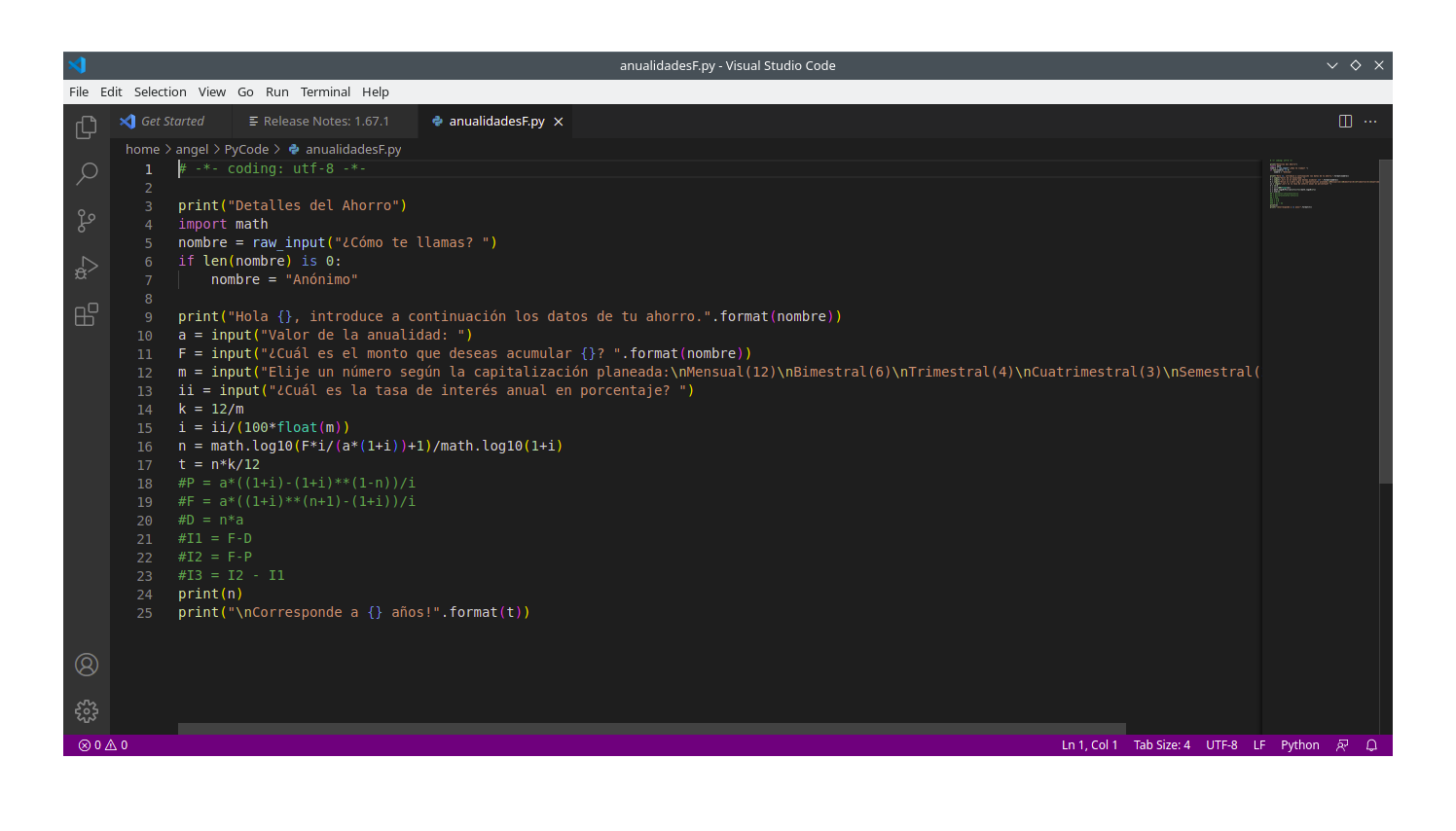Click the '#I2 = F-P' comment line
The width and height of the screenshot is (1456, 831).
[x=215, y=558]
